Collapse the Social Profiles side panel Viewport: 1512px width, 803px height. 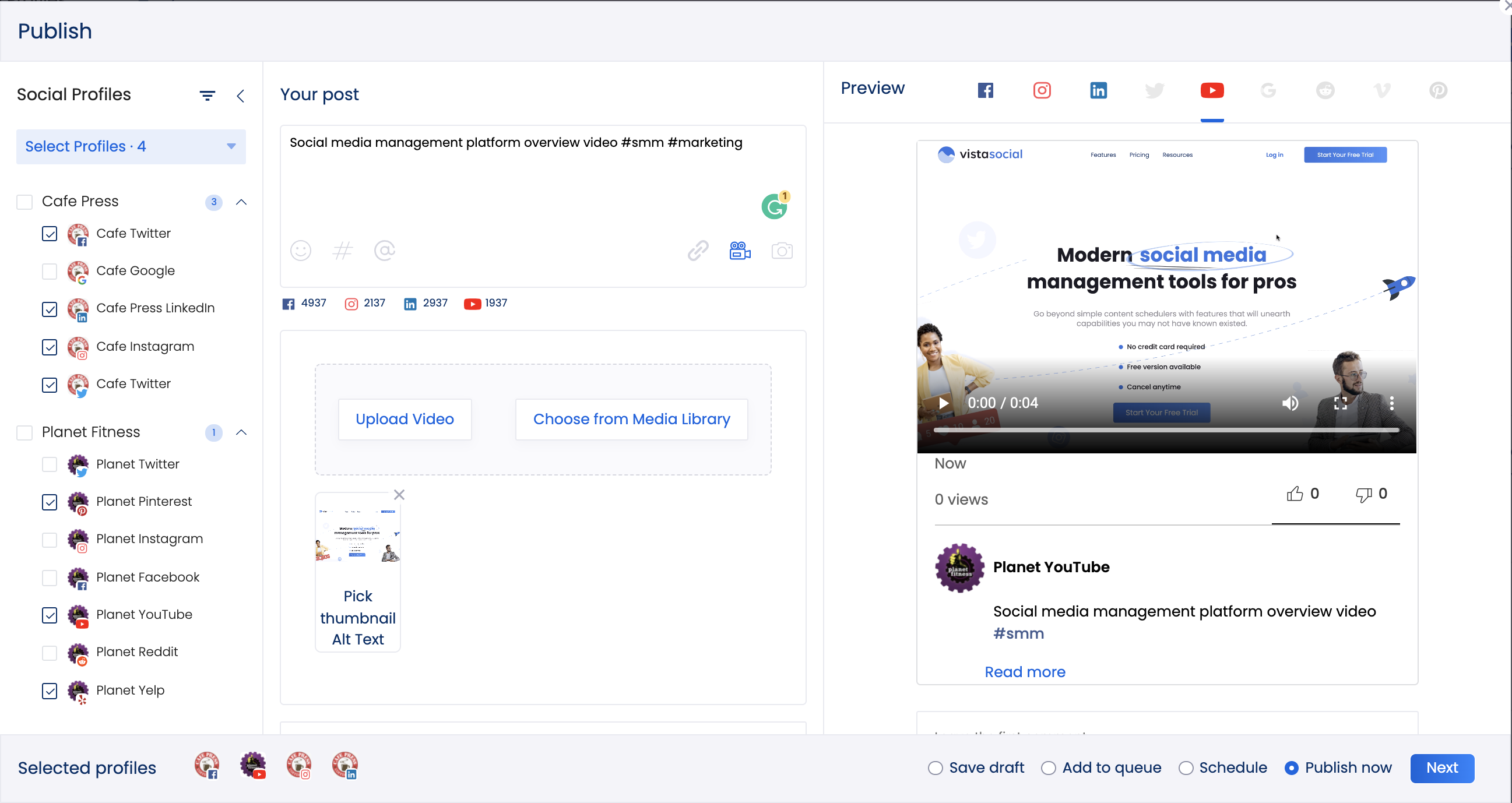[x=241, y=96]
